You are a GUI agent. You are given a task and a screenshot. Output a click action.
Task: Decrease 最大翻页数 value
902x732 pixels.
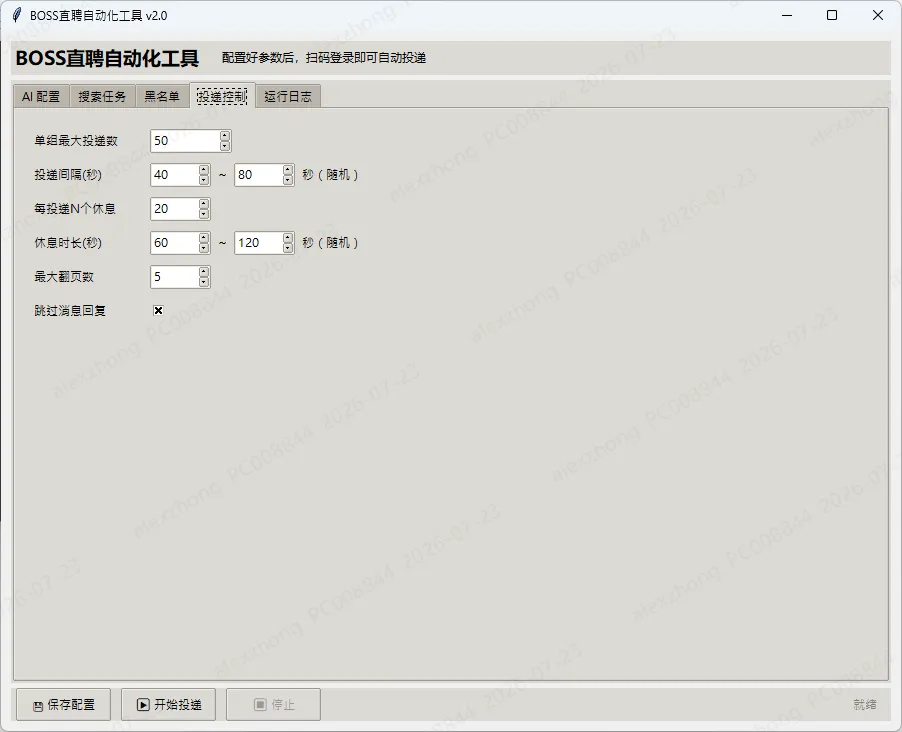tap(204, 281)
